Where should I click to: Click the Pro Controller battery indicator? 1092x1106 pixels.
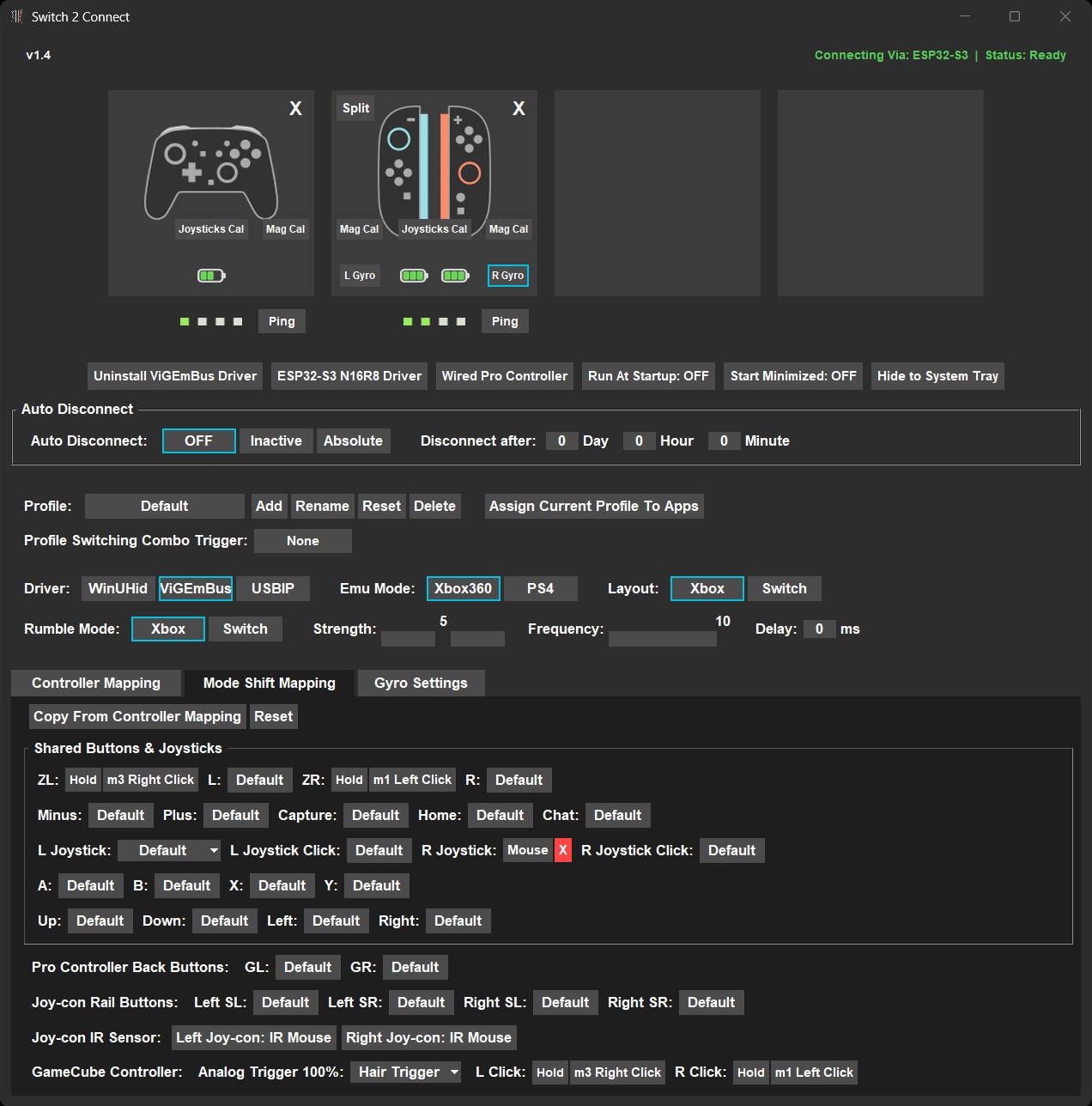click(x=211, y=276)
